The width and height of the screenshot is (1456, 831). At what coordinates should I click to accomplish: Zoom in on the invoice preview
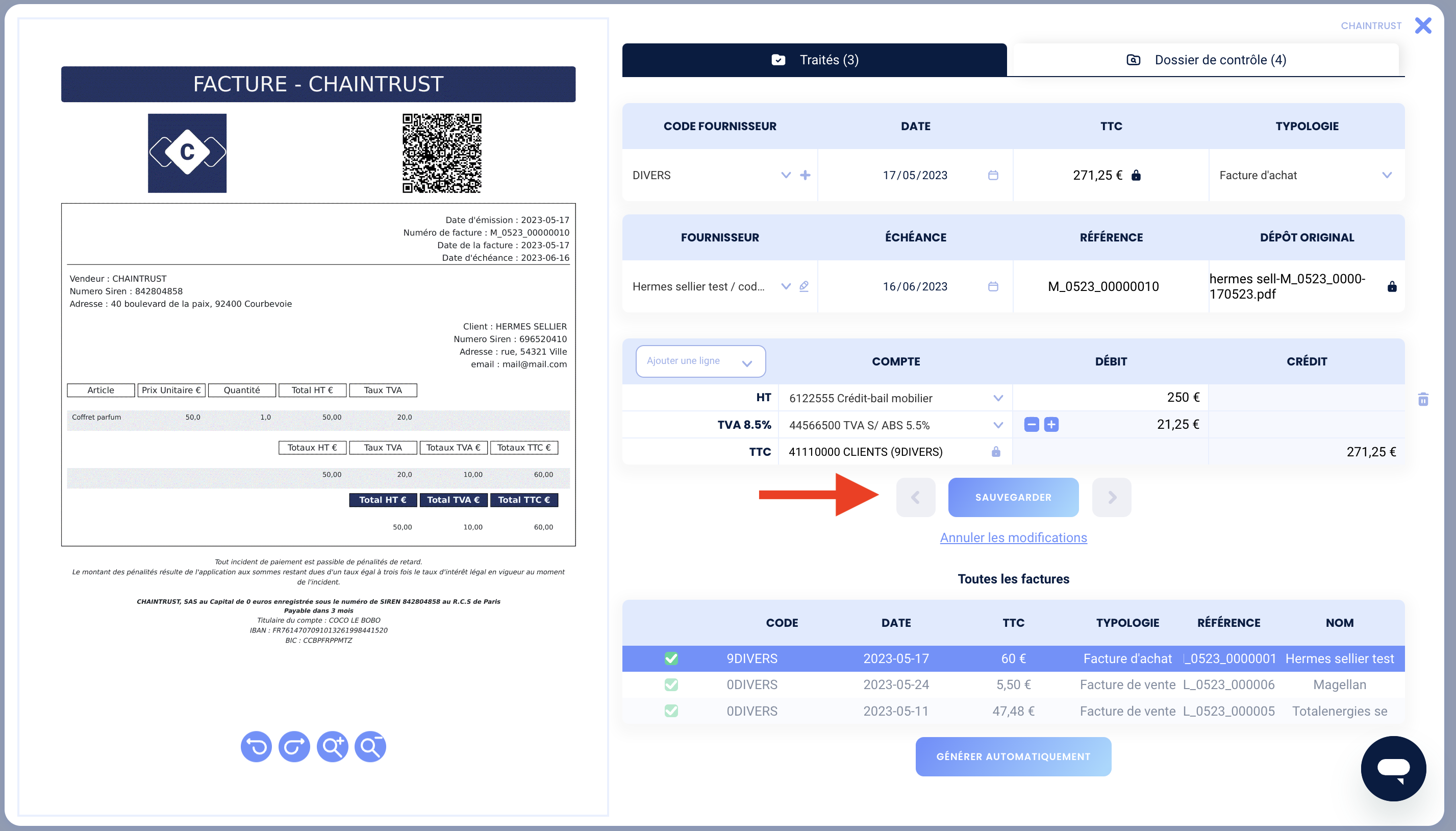pyautogui.click(x=333, y=746)
